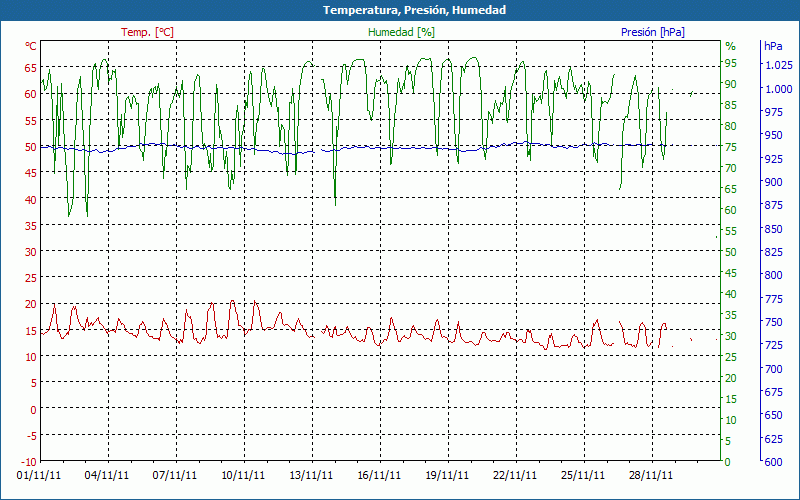
Task: Click the '07/11/11' date label
Action: coord(174,475)
